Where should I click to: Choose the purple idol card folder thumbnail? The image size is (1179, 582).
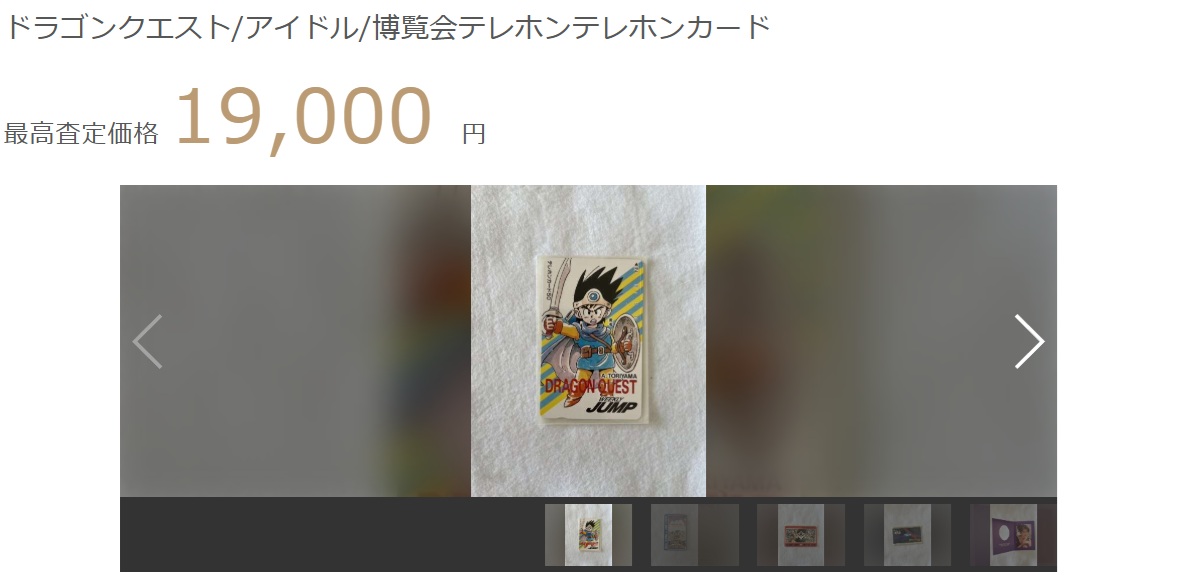[x=1014, y=535]
